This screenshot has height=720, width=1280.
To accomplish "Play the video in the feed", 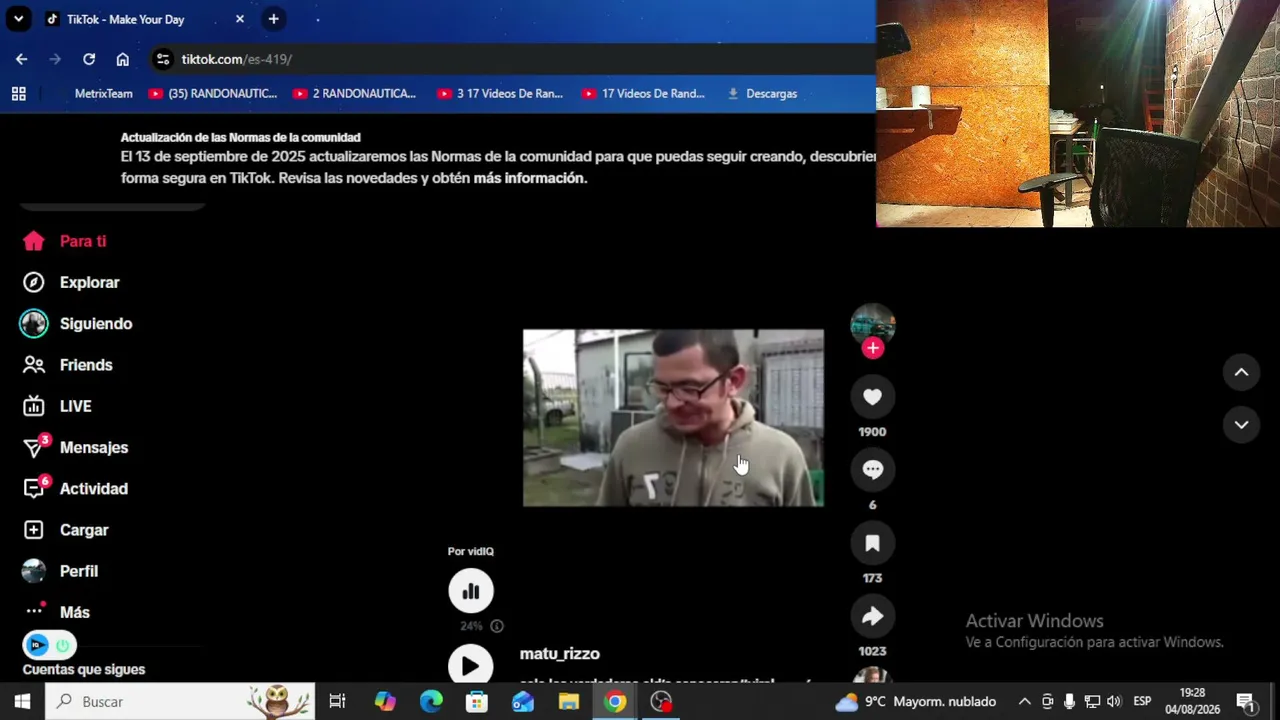I will click(673, 418).
